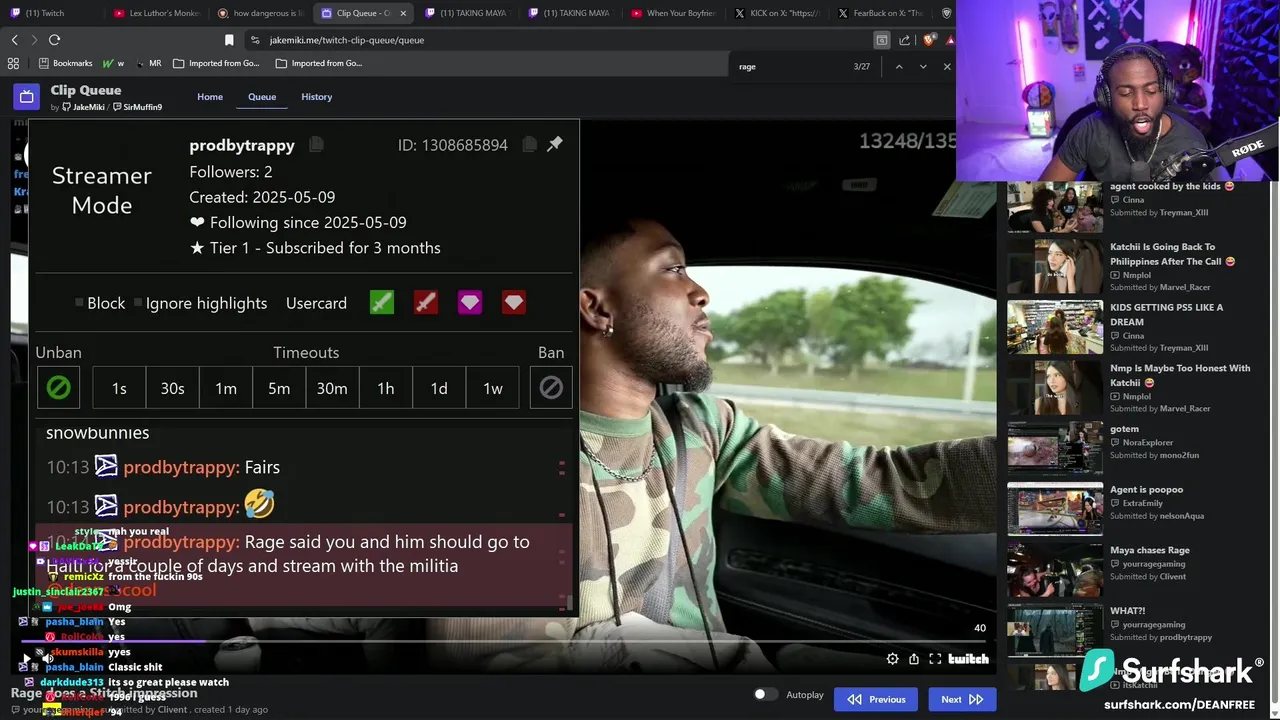1280x720 pixels.
Task: Copy the prodbytrappy username with copy icon
Action: click(316, 145)
